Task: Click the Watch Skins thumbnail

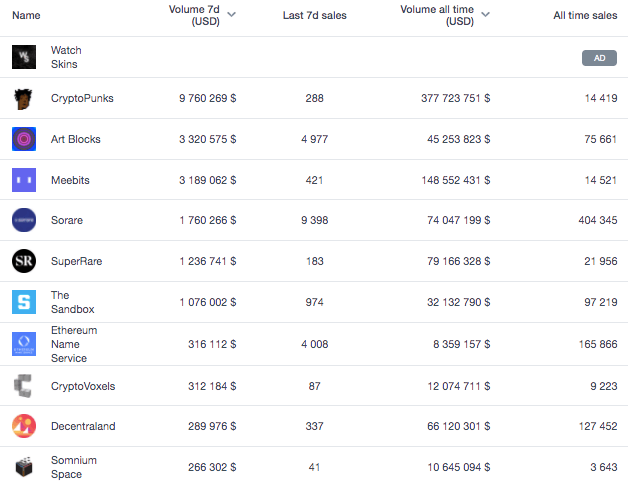Action: click(24, 57)
